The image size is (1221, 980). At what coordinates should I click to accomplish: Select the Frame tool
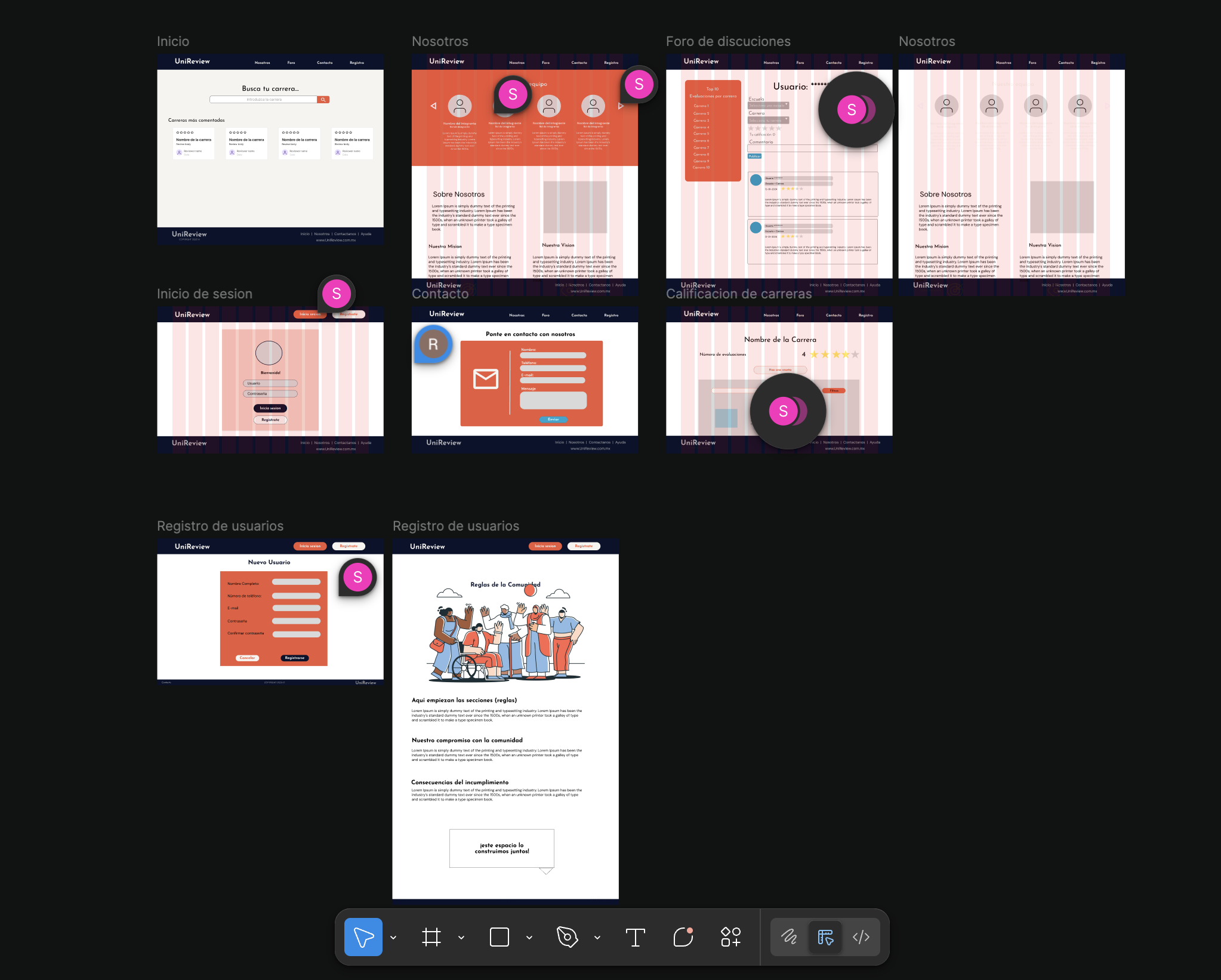pyautogui.click(x=431, y=936)
